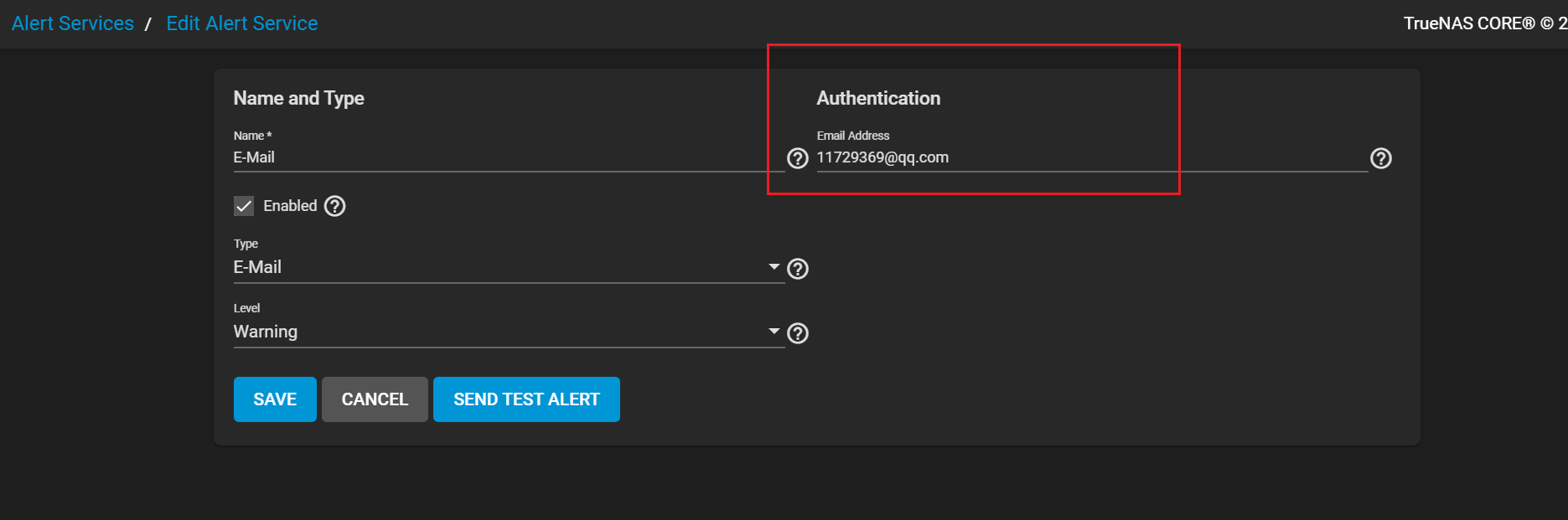Show help for the Type dropdown
1568x520 pixels.
pyautogui.click(x=798, y=269)
